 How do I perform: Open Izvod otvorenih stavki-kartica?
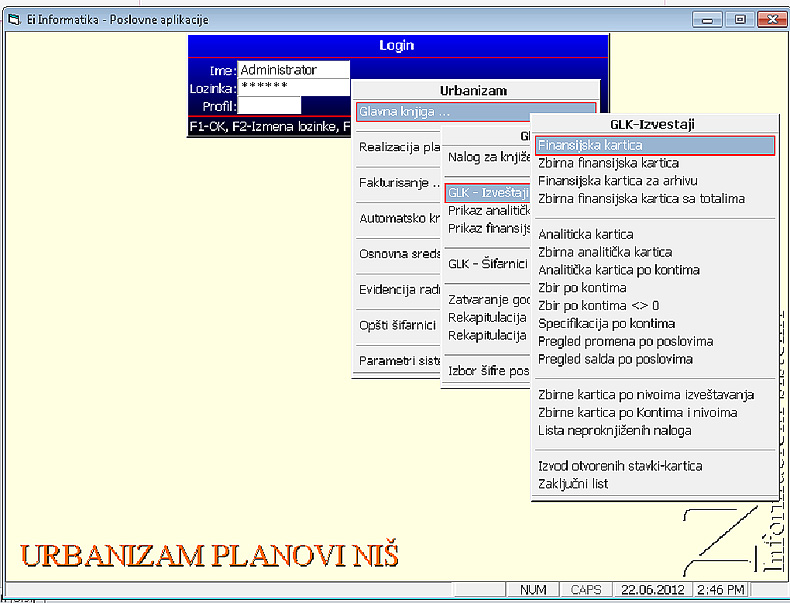[x=620, y=466]
